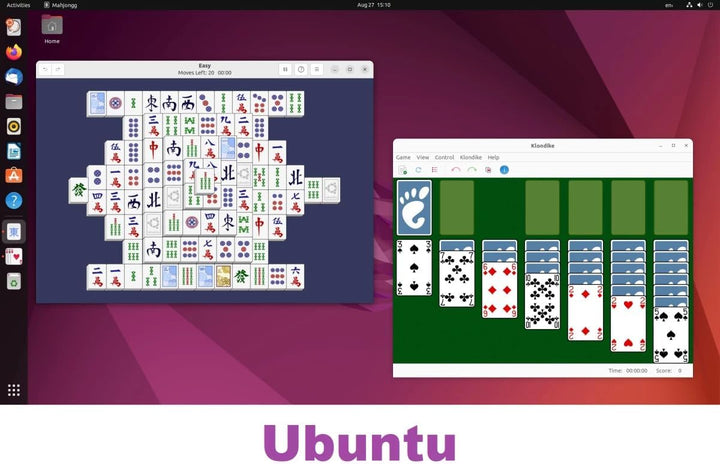Select the 2 of hearts card
This screenshot has width=720, height=464.
[628, 324]
